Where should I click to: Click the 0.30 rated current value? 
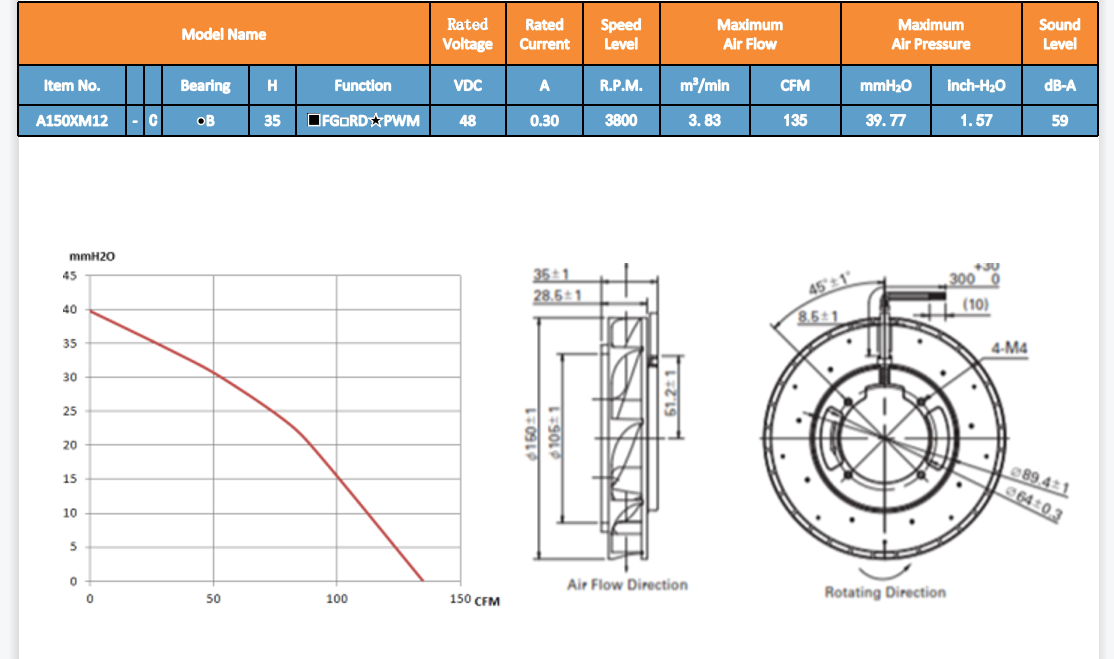pyautogui.click(x=544, y=121)
